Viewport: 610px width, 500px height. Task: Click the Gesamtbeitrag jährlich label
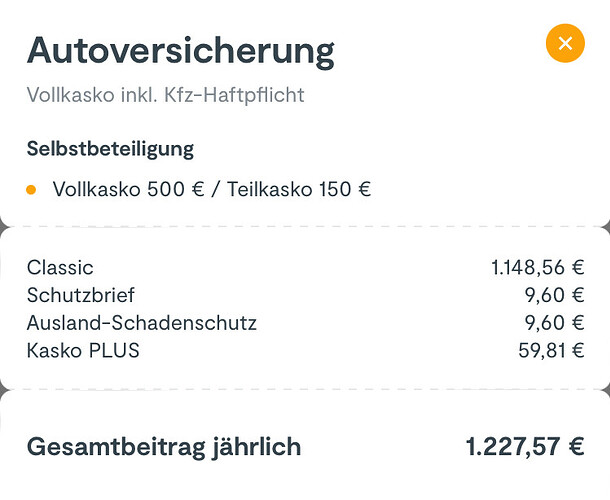coord(164,446)
